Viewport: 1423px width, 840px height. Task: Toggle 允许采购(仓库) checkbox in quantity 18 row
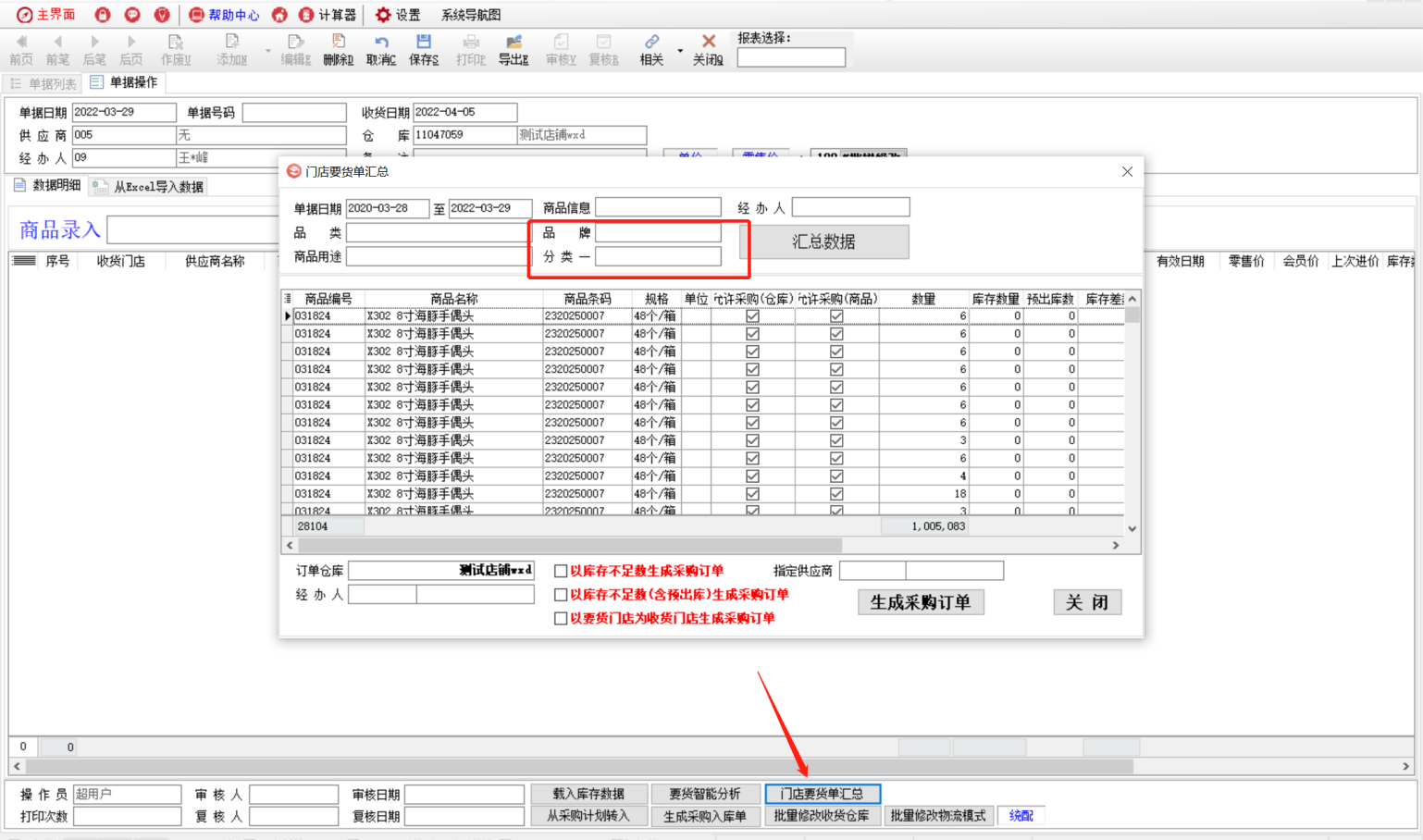pyautogui.click(x=752, y=494)
